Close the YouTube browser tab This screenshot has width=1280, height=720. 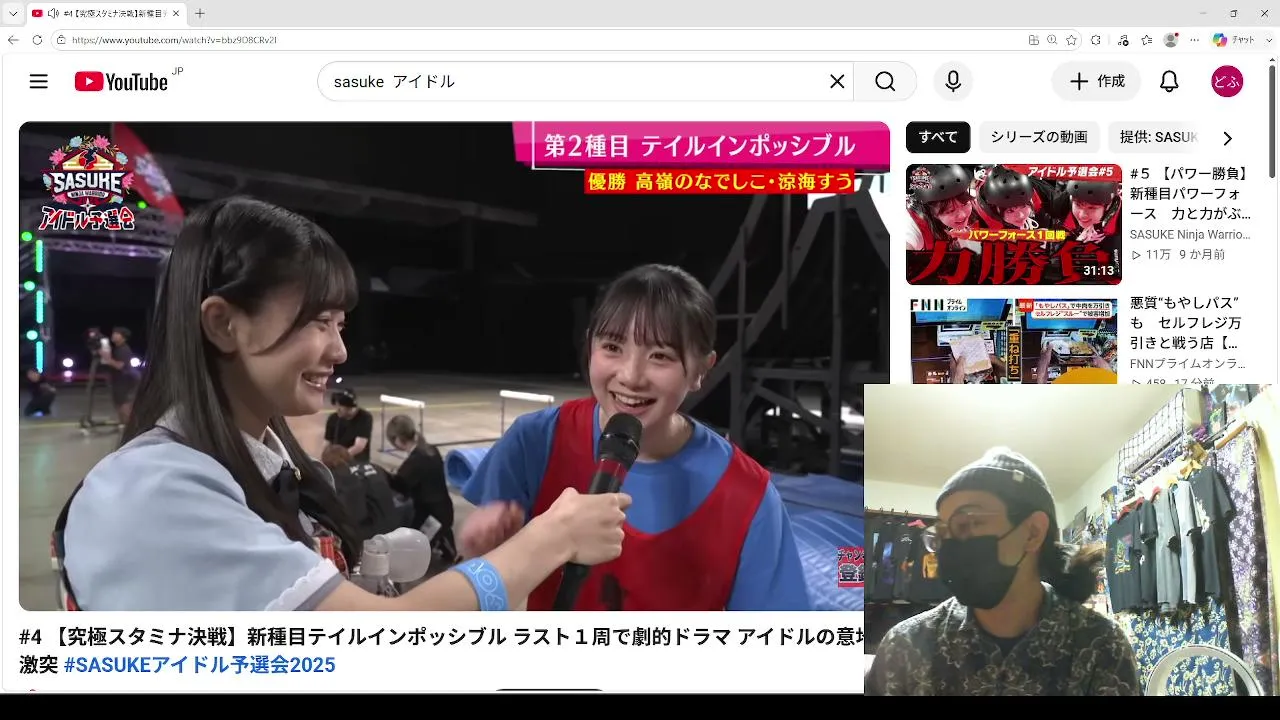[176, 14]
